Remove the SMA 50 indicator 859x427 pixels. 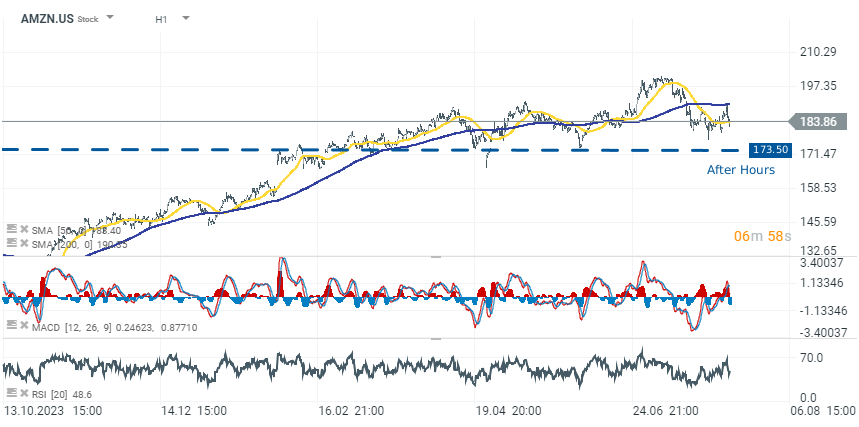point(24,229)
